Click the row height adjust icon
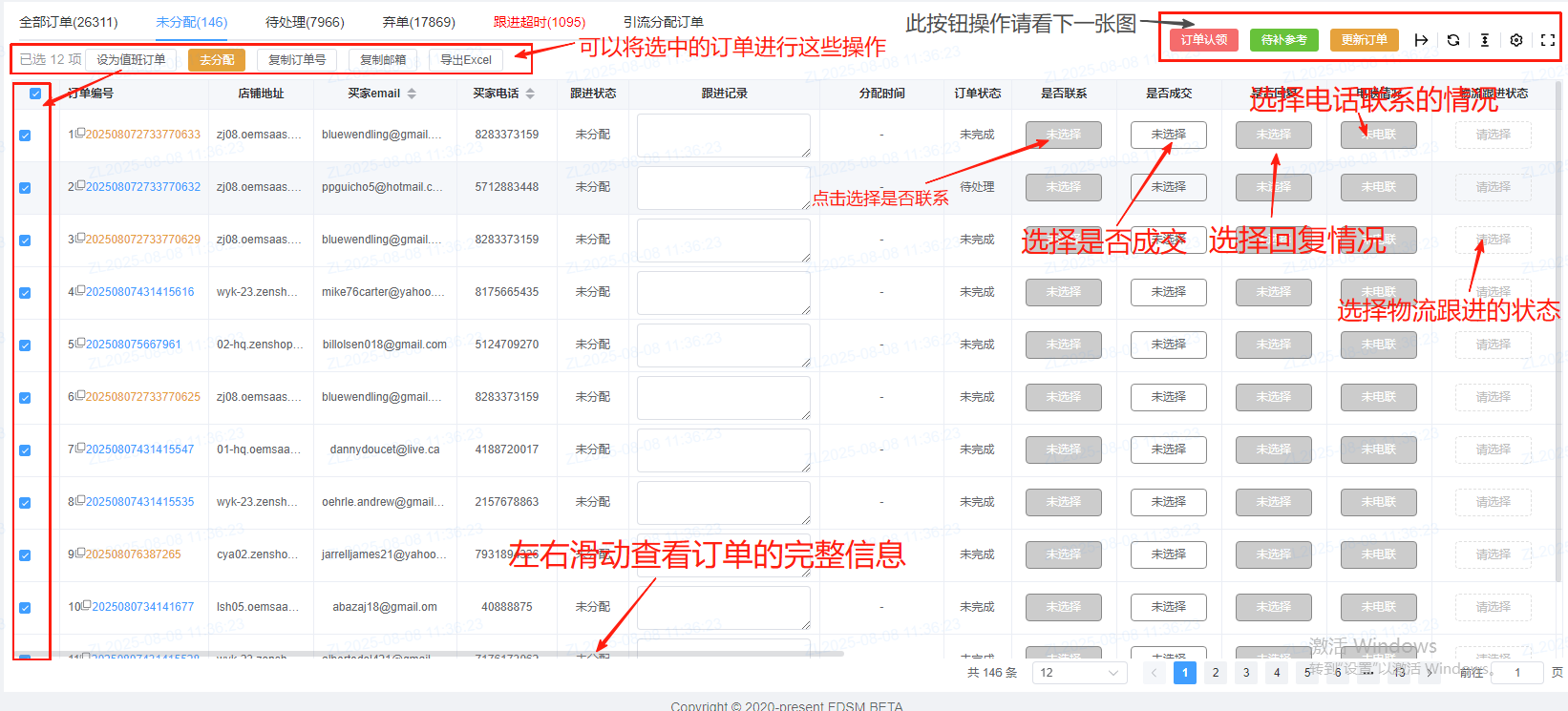Viewport: 1568px width, 711px height. [1484, 40]
